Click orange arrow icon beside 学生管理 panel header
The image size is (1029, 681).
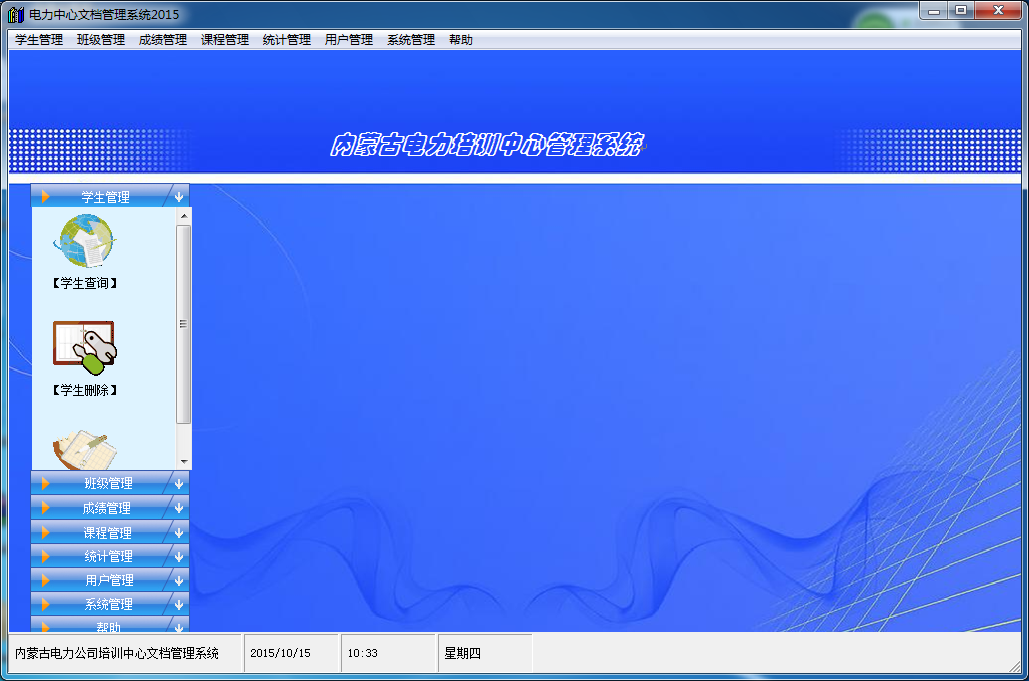[x=45, y=197]
